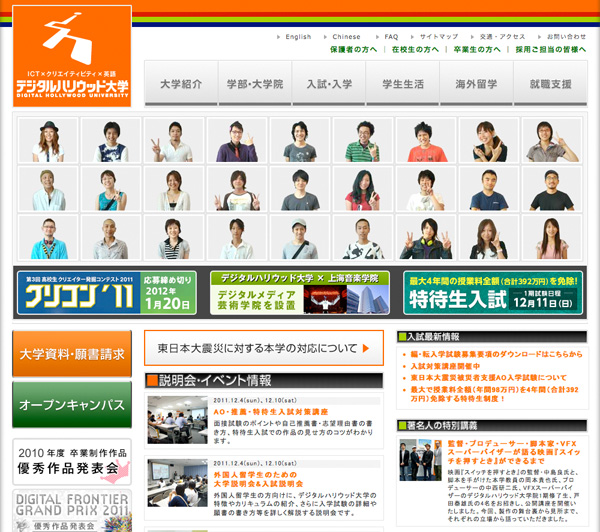Open the 海外留学 navigation tab
Viewport: 600px width, 532px height.
pyautogui.click(x=476, y=85)
